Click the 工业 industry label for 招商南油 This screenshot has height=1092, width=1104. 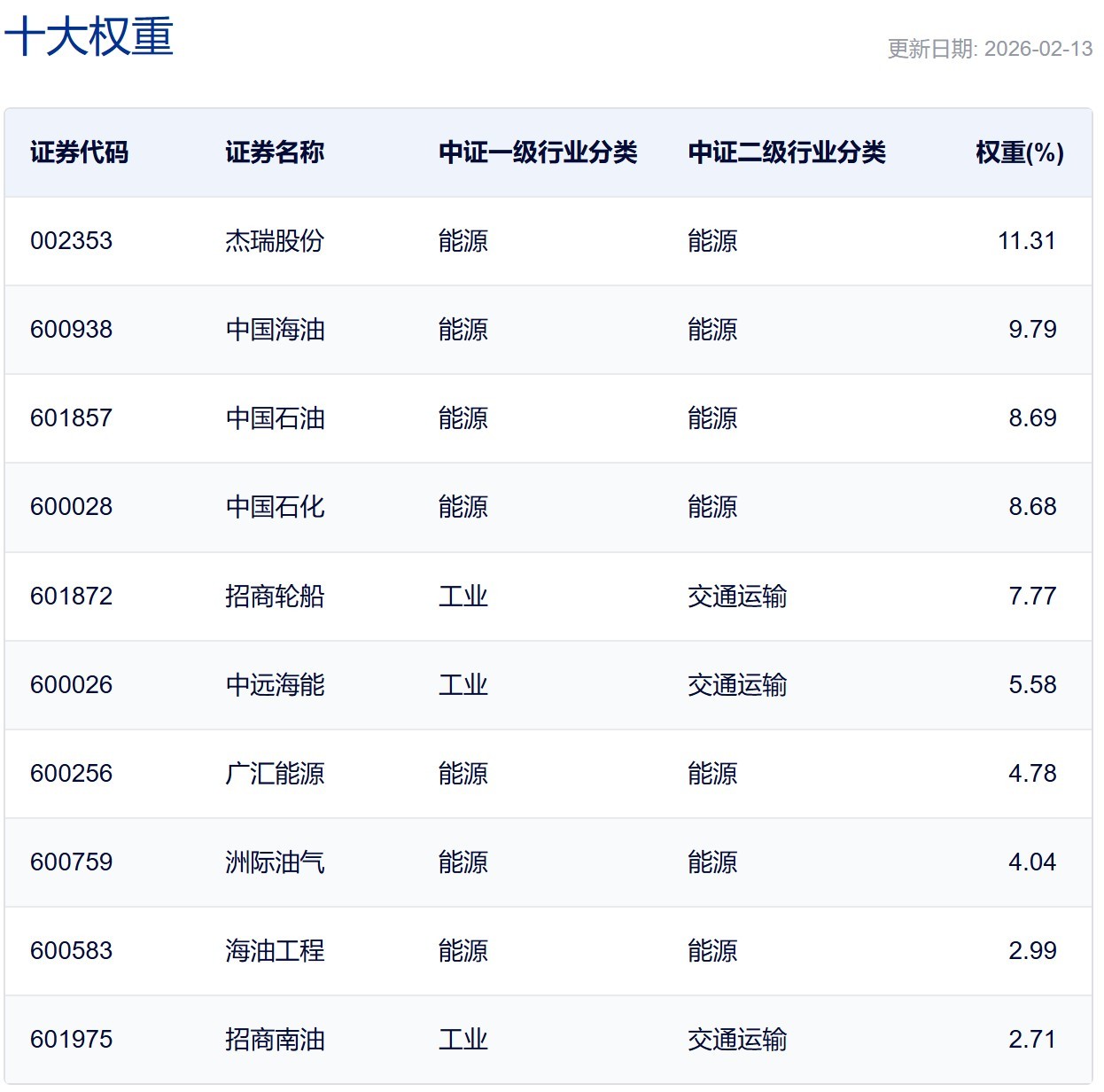pos(463,1040)
